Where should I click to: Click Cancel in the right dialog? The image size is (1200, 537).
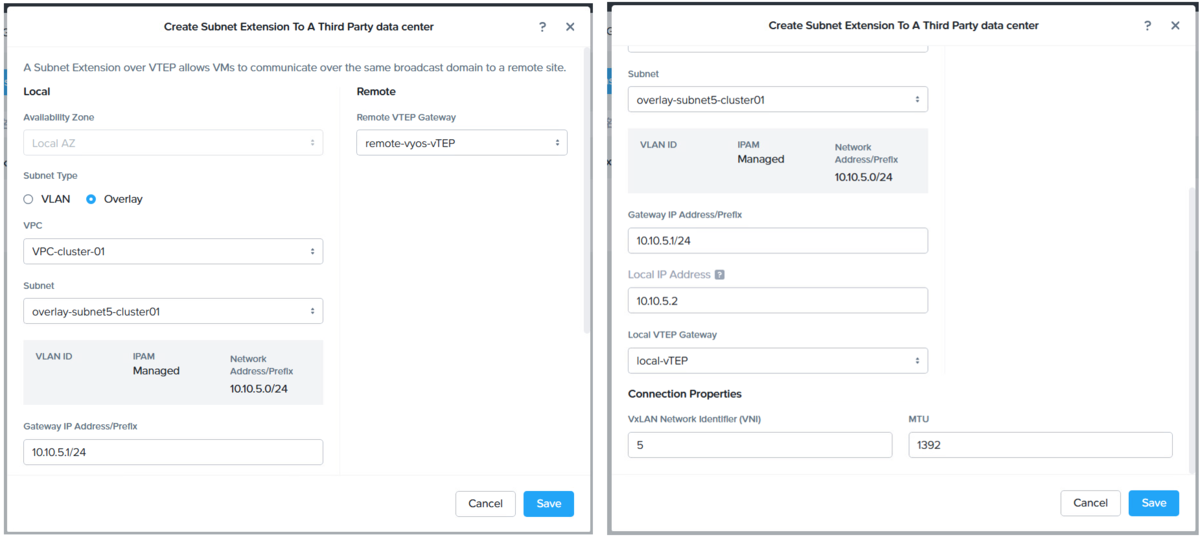click(1090, 503)
